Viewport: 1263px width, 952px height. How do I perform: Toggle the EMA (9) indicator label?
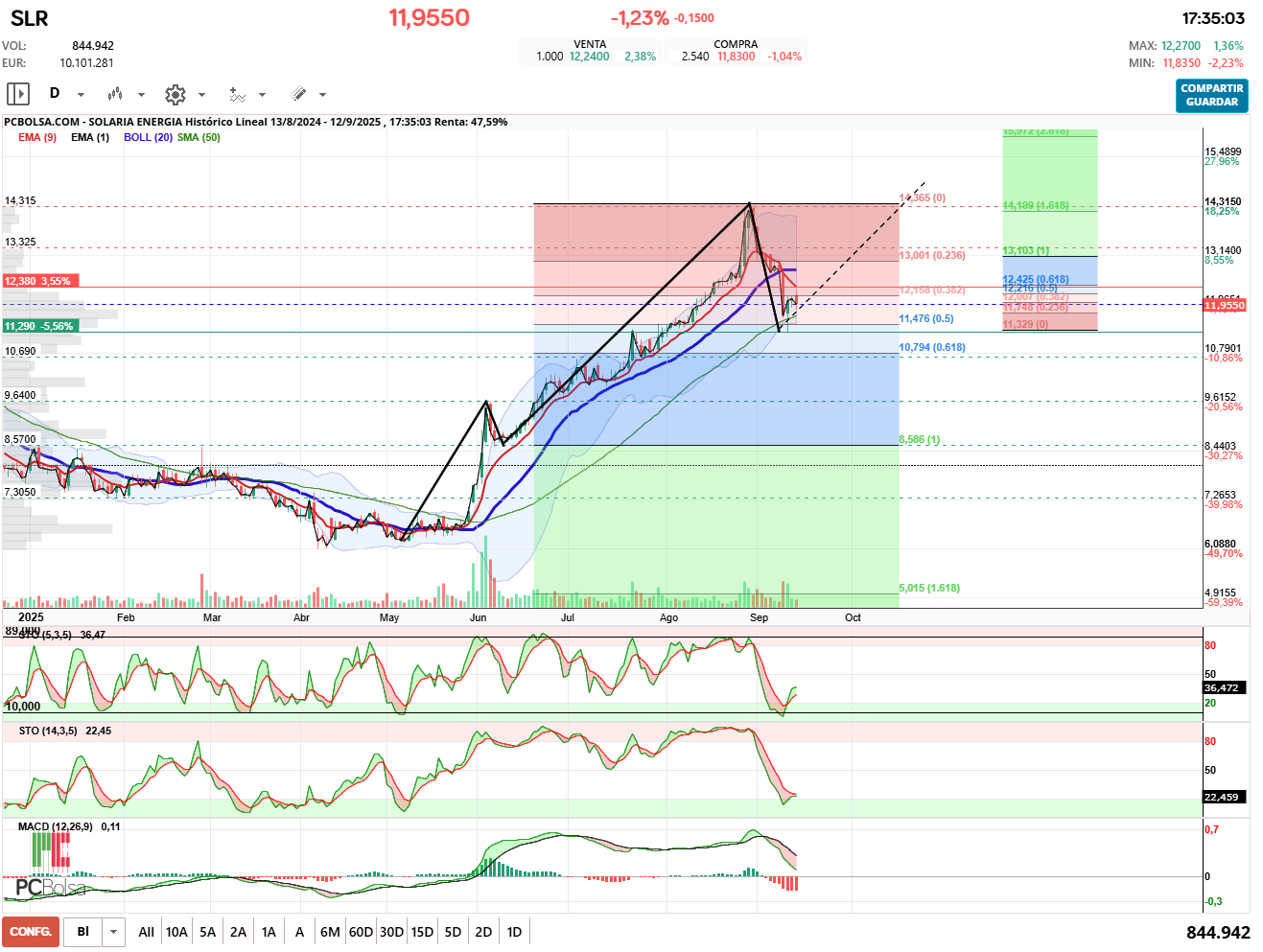[37, 137]
